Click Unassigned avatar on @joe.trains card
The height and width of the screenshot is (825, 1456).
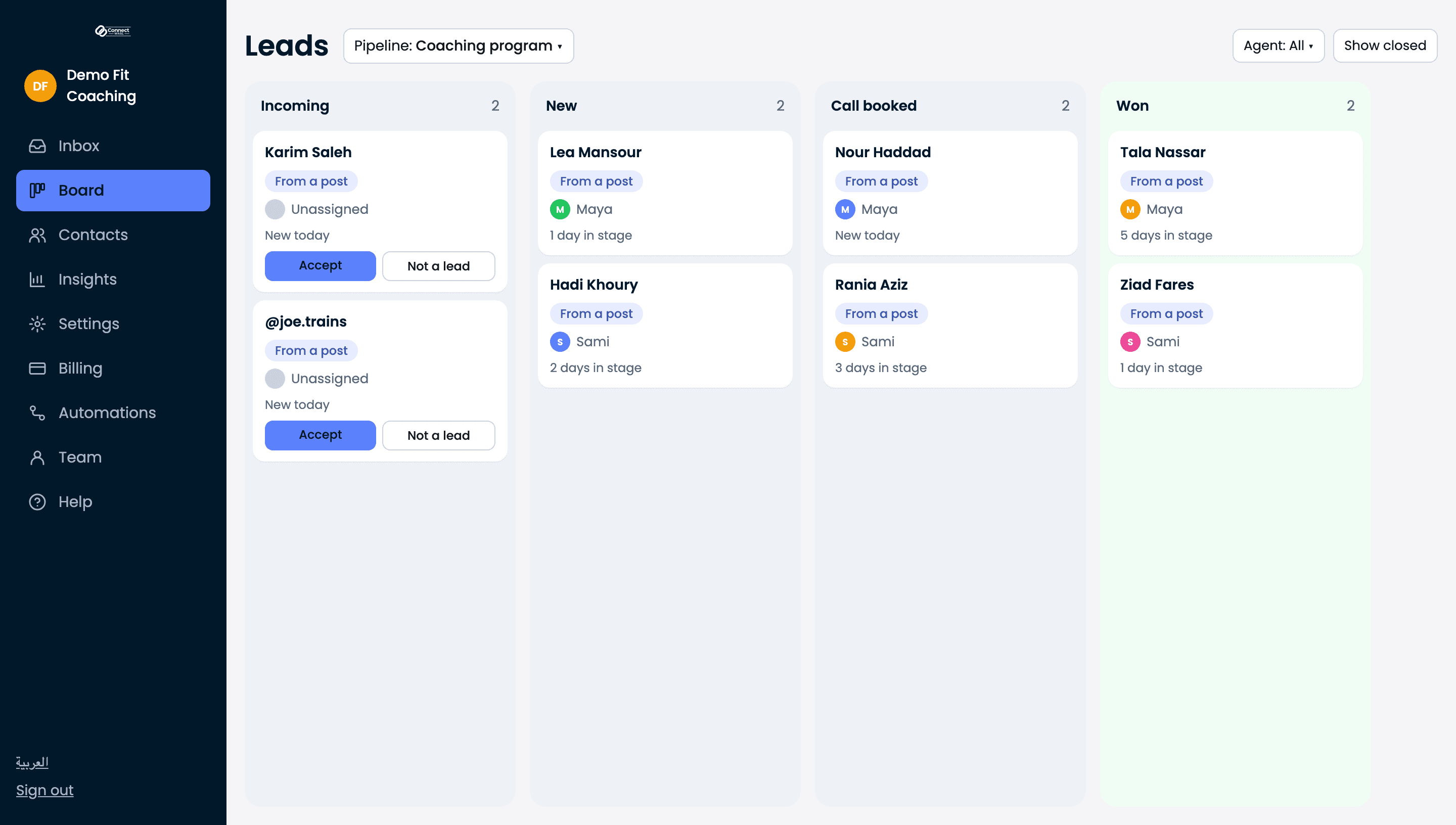(x=275, y=379)
